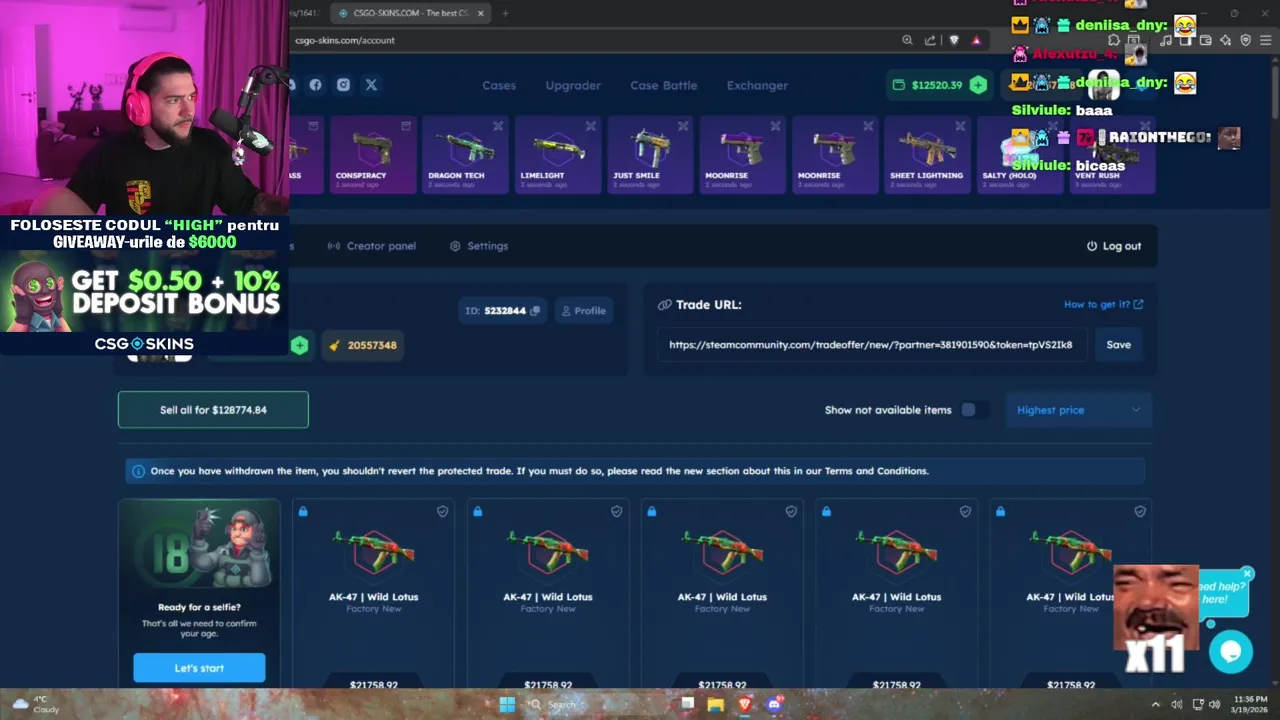Close the Need help popup
This screenshot has width=1280, height=720.
1247,574
